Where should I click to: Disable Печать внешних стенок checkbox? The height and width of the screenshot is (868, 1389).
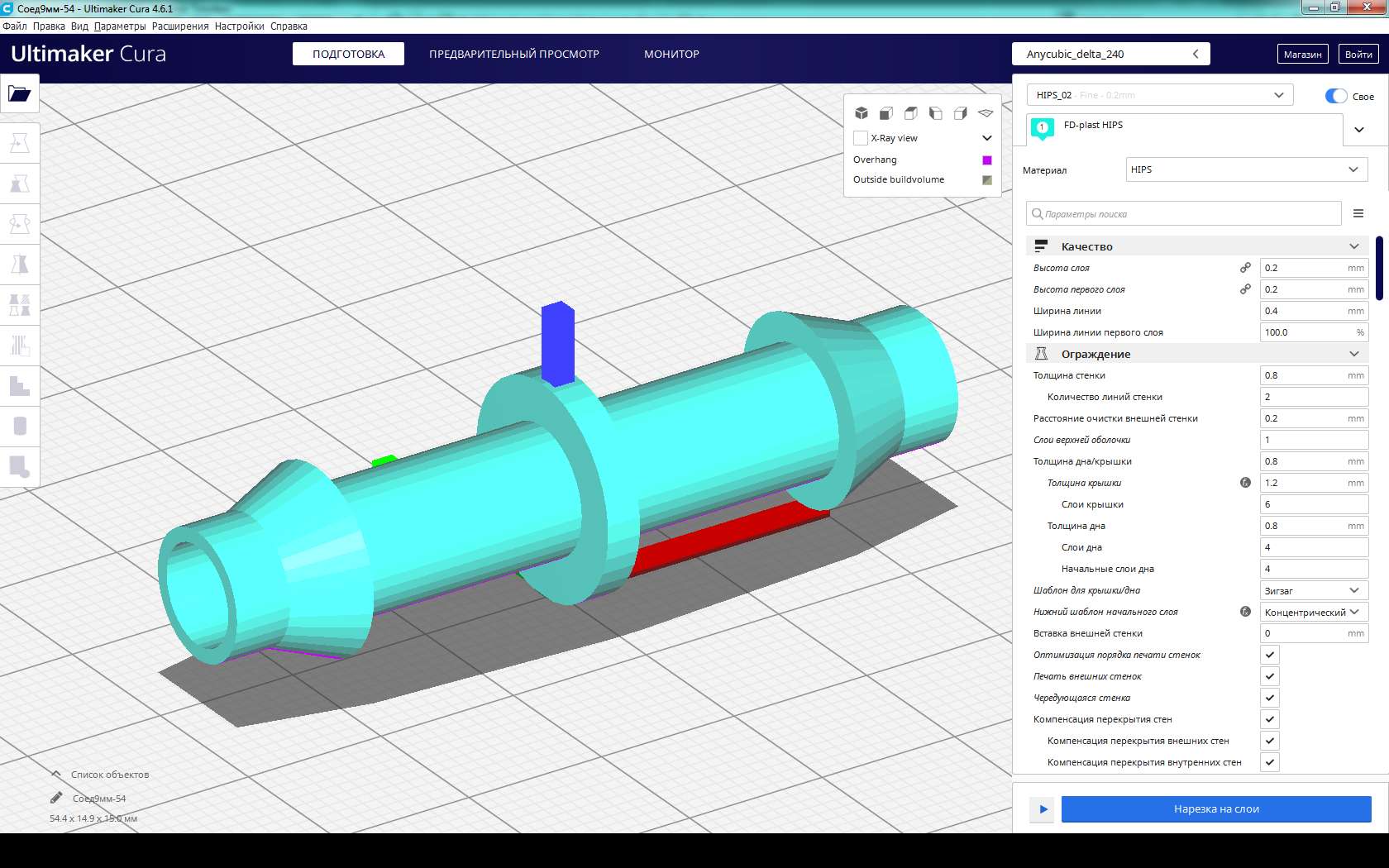(x=1270, y=676)
